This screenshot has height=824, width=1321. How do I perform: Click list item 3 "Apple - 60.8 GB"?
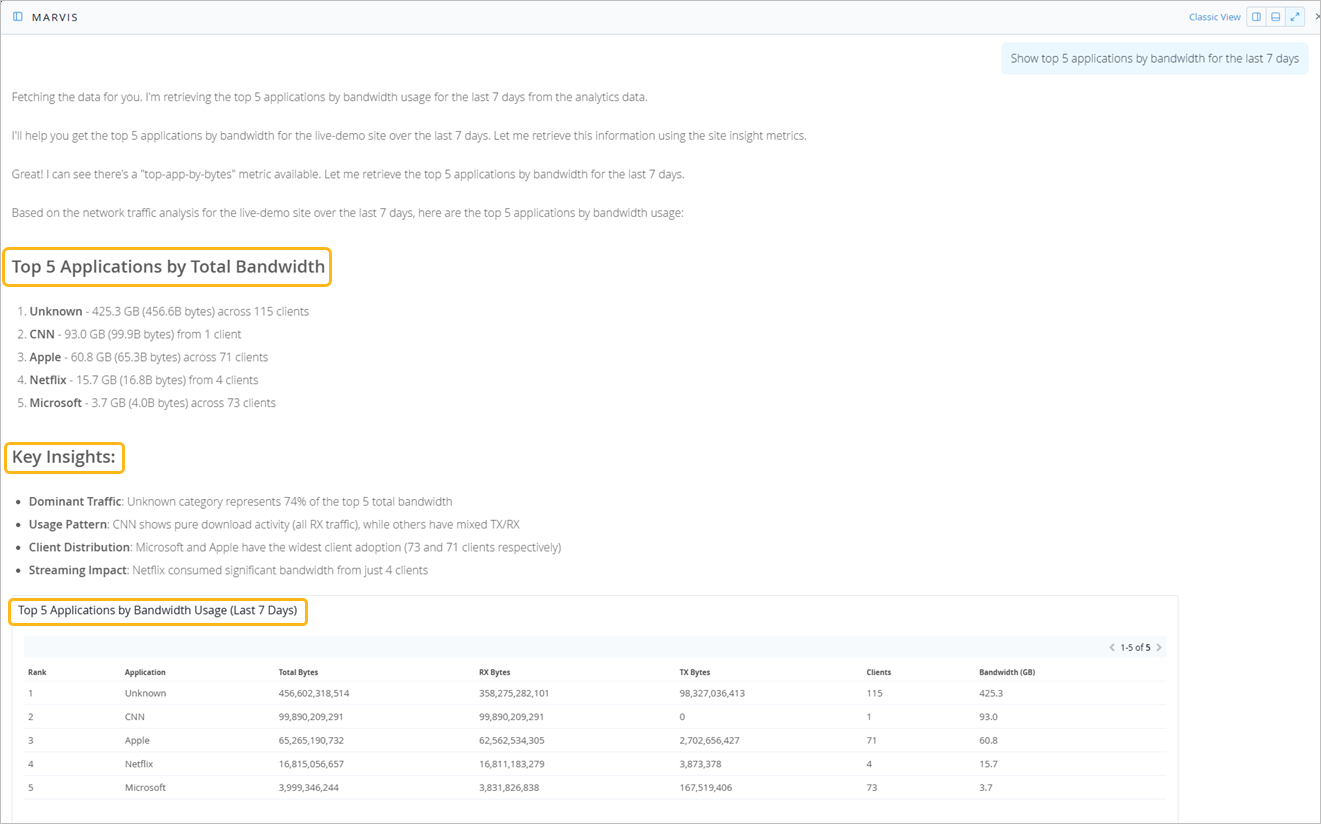pyautogui.click(x=148, y=357)
